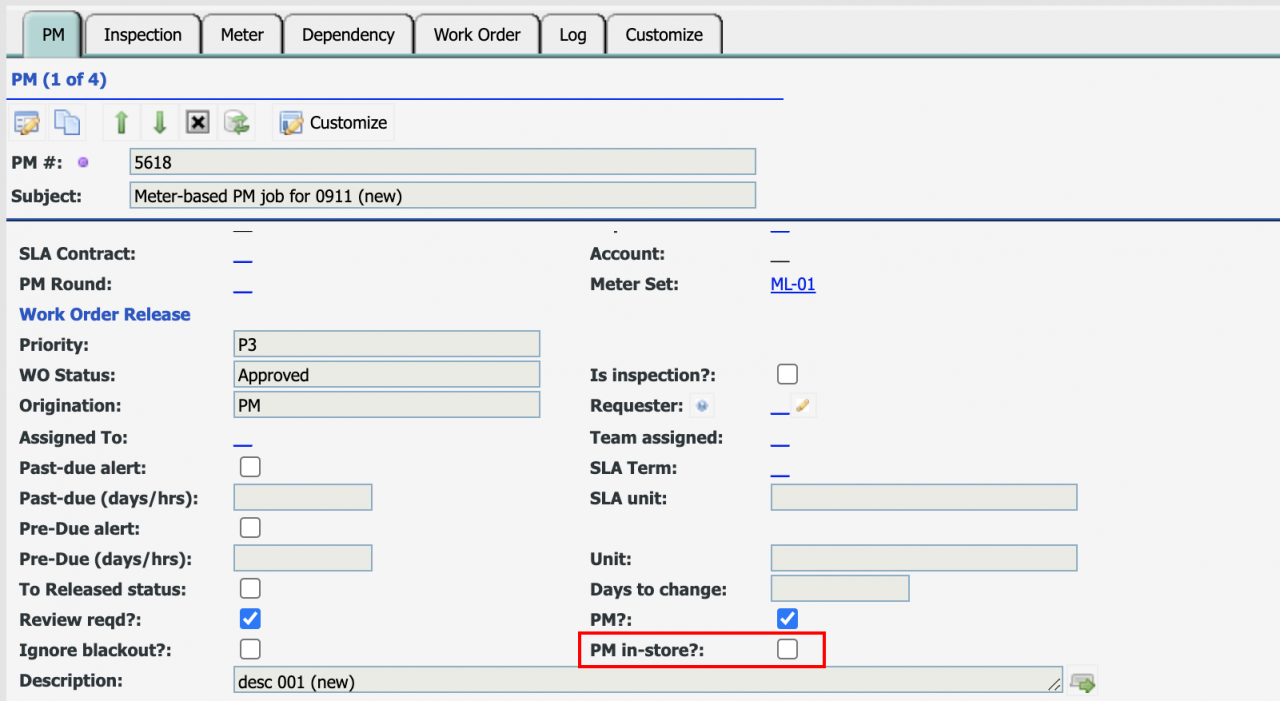Go to next record with green down arrow
The image size is (1280, 701).
(159, 123)
